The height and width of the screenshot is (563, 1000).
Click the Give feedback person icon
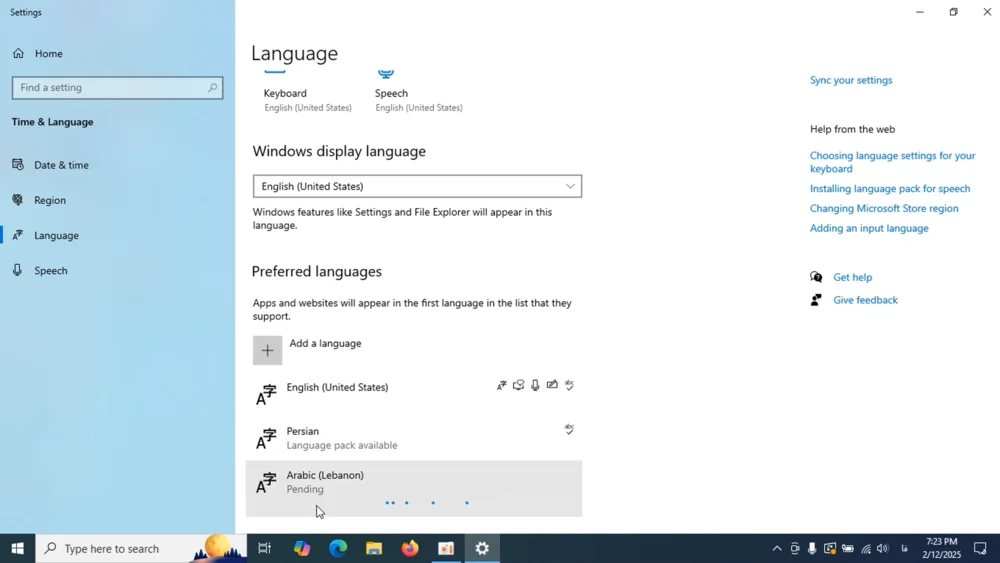(816, 300)
